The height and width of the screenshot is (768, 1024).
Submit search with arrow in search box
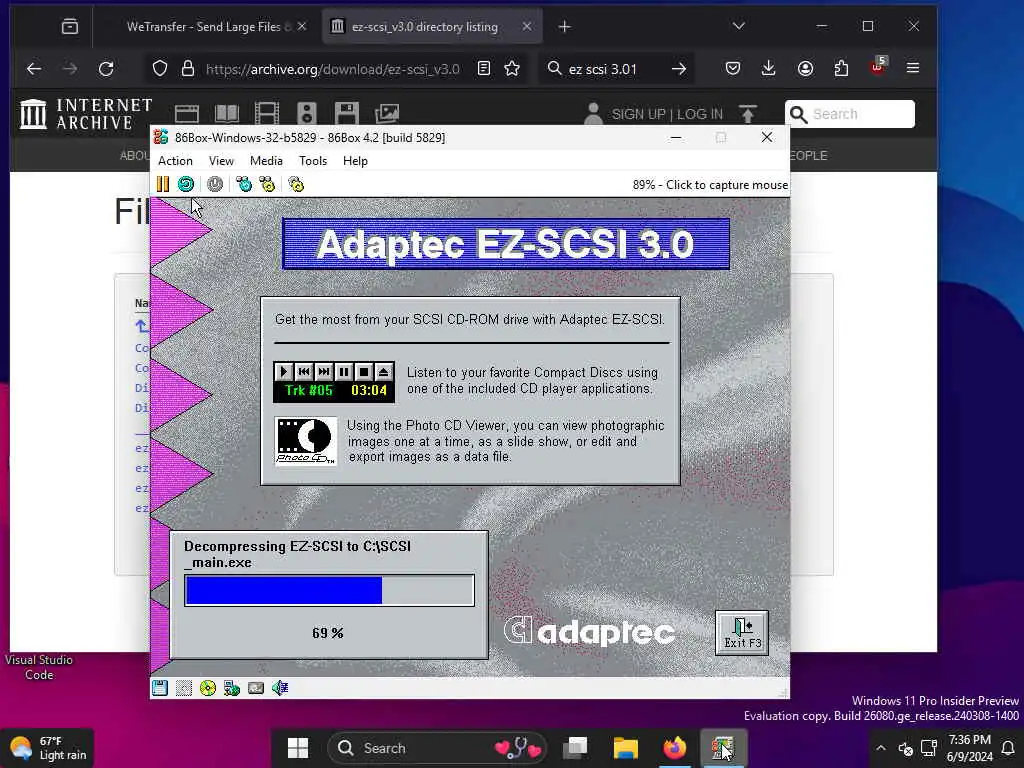coord(679,69)
